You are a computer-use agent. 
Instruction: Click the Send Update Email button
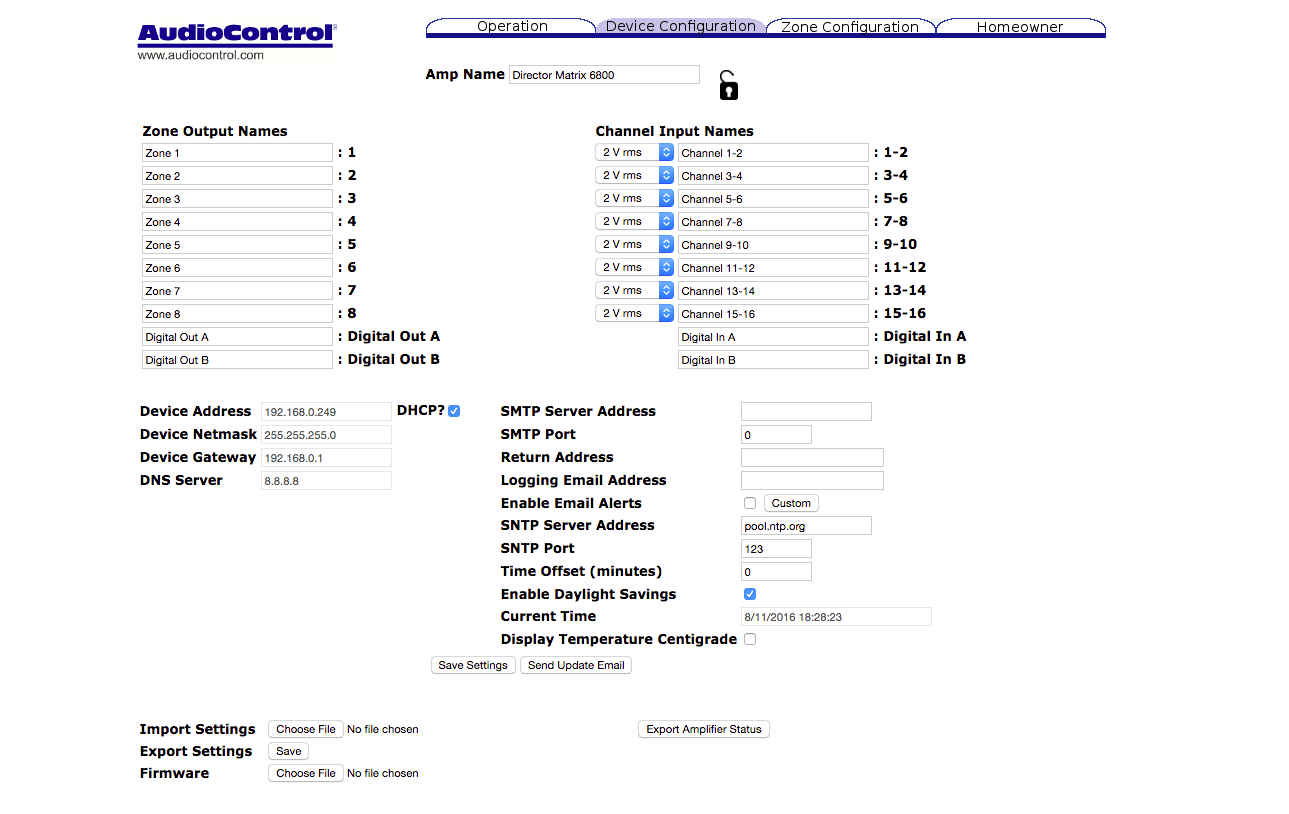click(x=576, y=665)
